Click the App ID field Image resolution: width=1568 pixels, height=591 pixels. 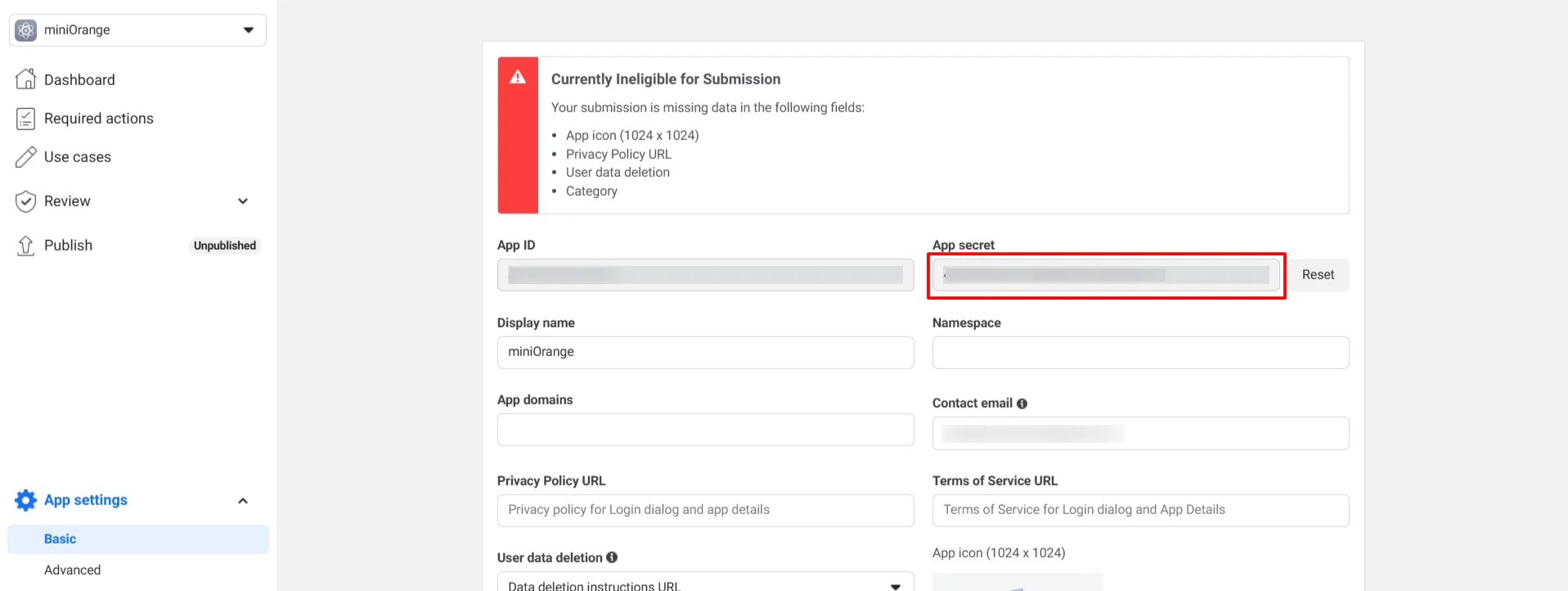[706, 275]
